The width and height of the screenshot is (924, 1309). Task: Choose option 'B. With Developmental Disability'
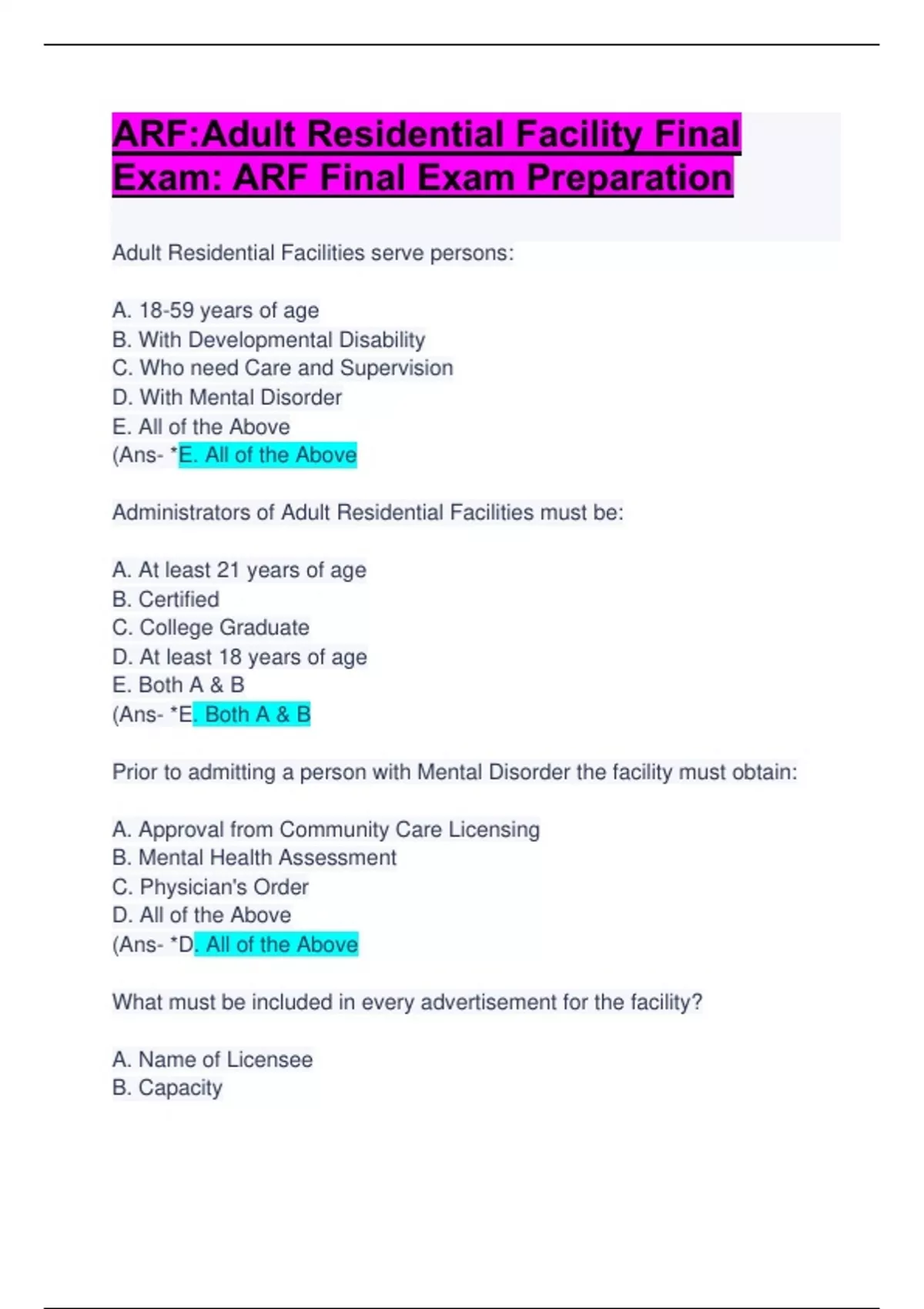point(269,340)
